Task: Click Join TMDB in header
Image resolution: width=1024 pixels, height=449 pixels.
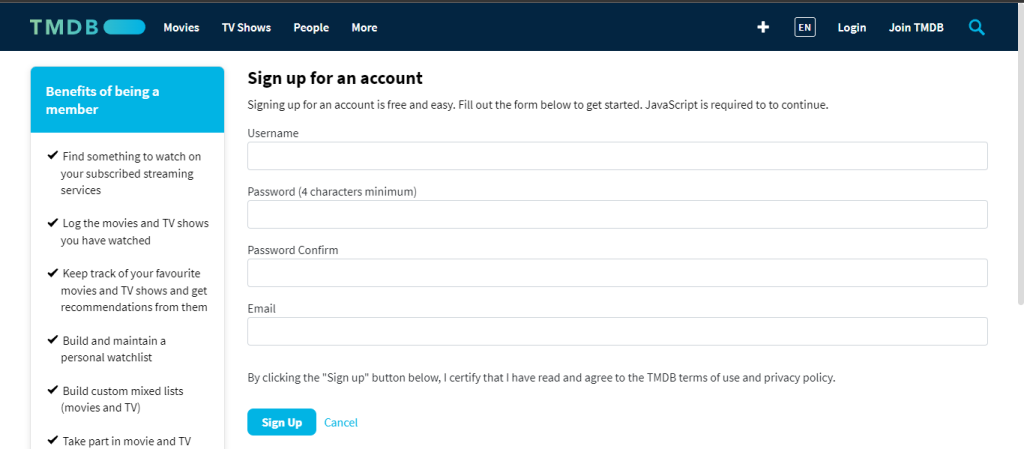Action: (x=916, y=27)
